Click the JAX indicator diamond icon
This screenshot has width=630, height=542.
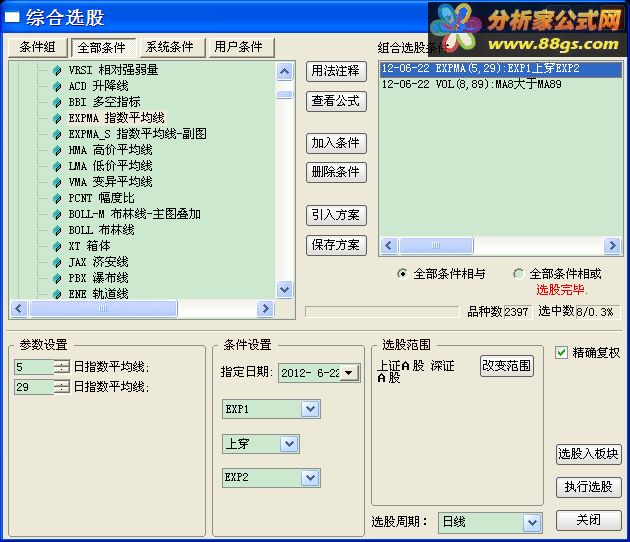57,262
